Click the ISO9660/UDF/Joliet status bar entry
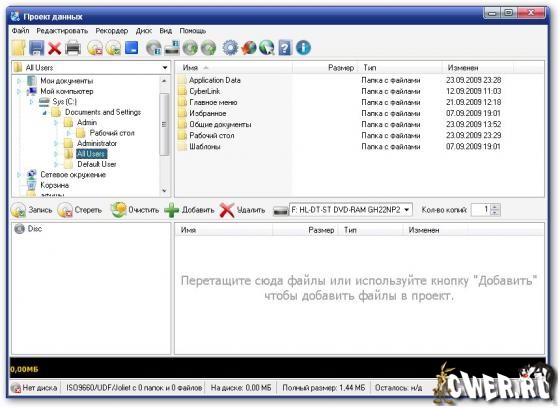The height and width of the screenshot is (408, 560). [x=134, y=388]
